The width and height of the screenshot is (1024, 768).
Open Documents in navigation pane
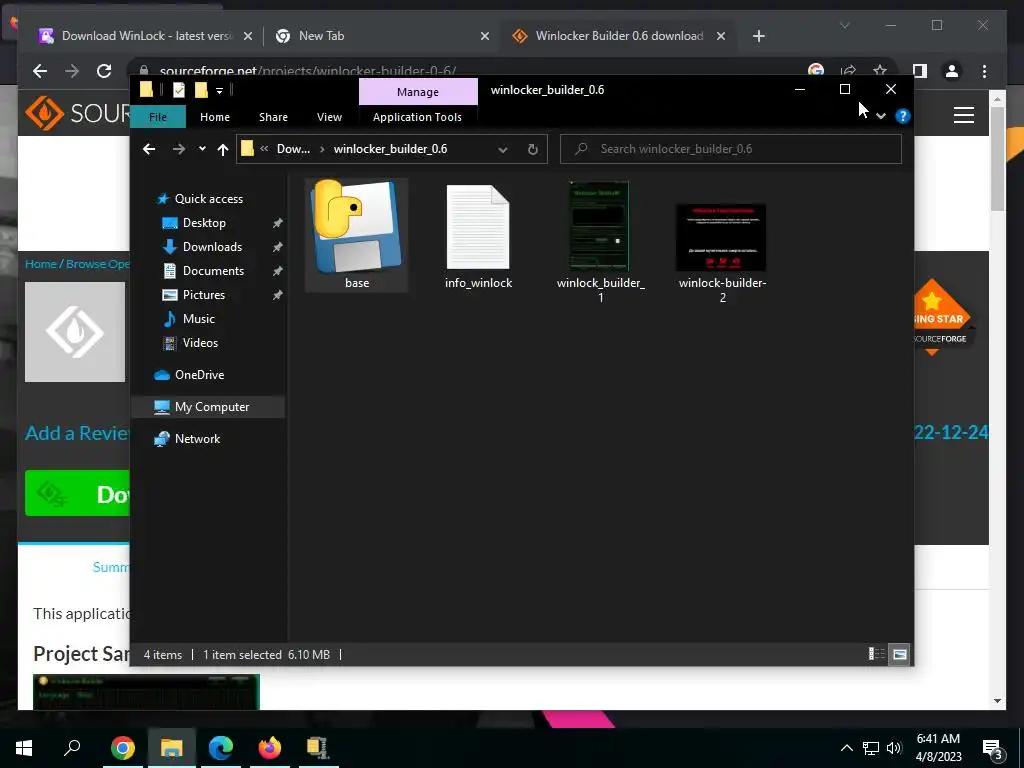(213, 271)
